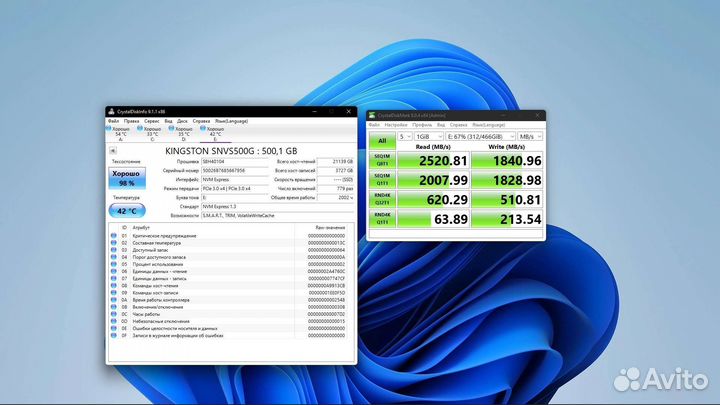Image resolution: width=720 pixels, height=405 pixels.
Task: Click status orb for attribute 02
Action: tap(114, 243)
